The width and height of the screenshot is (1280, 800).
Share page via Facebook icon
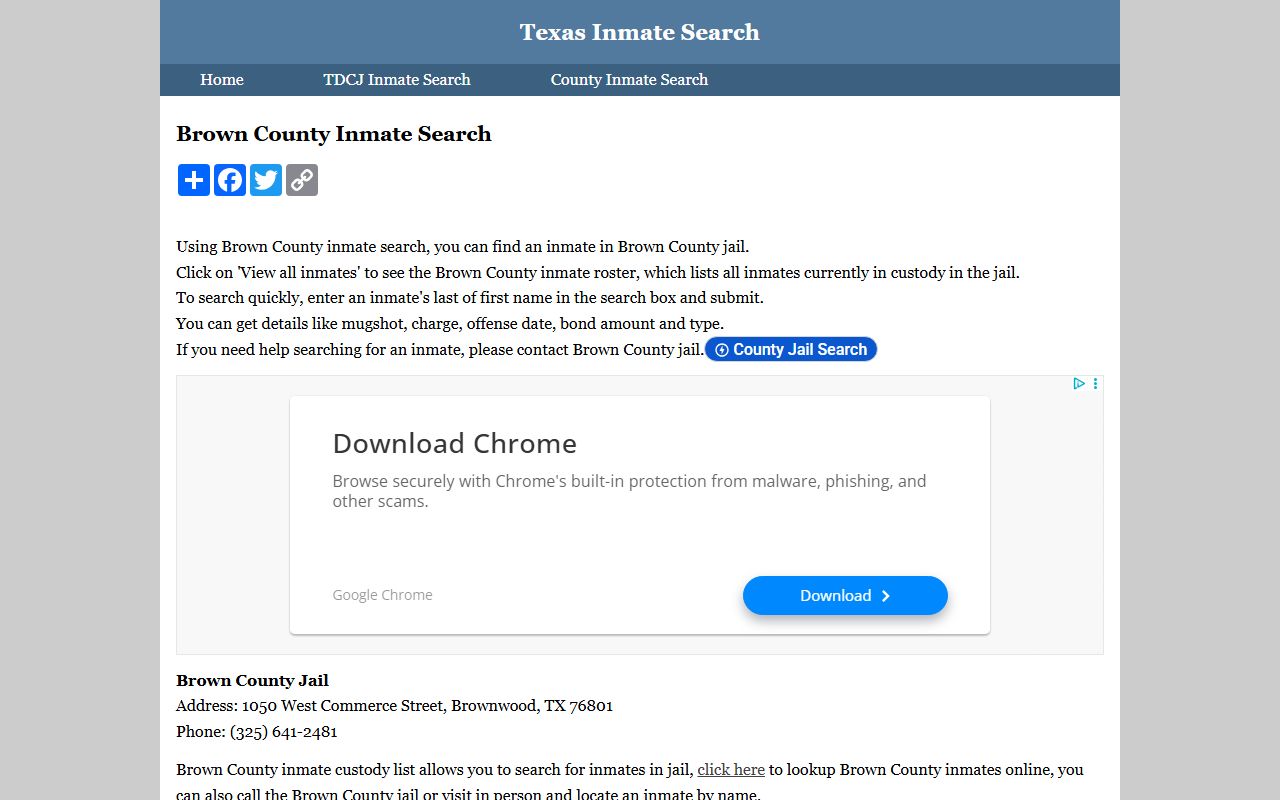coord(230,180)
